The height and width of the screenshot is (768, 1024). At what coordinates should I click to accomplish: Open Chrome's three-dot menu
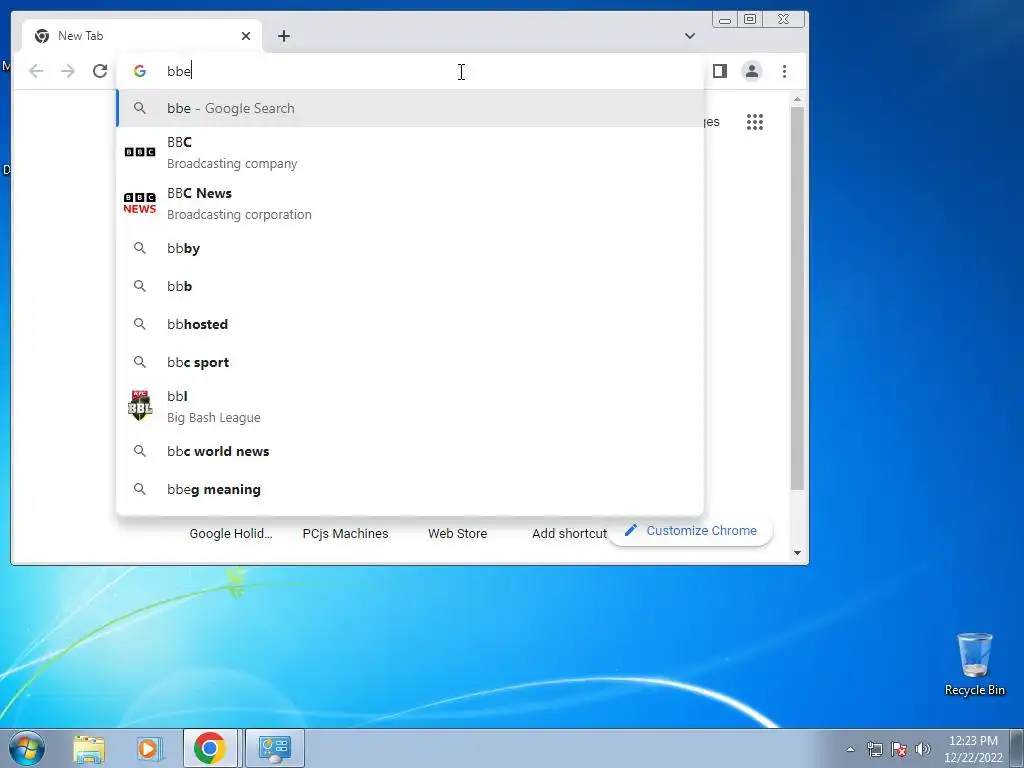click(784, 71)
